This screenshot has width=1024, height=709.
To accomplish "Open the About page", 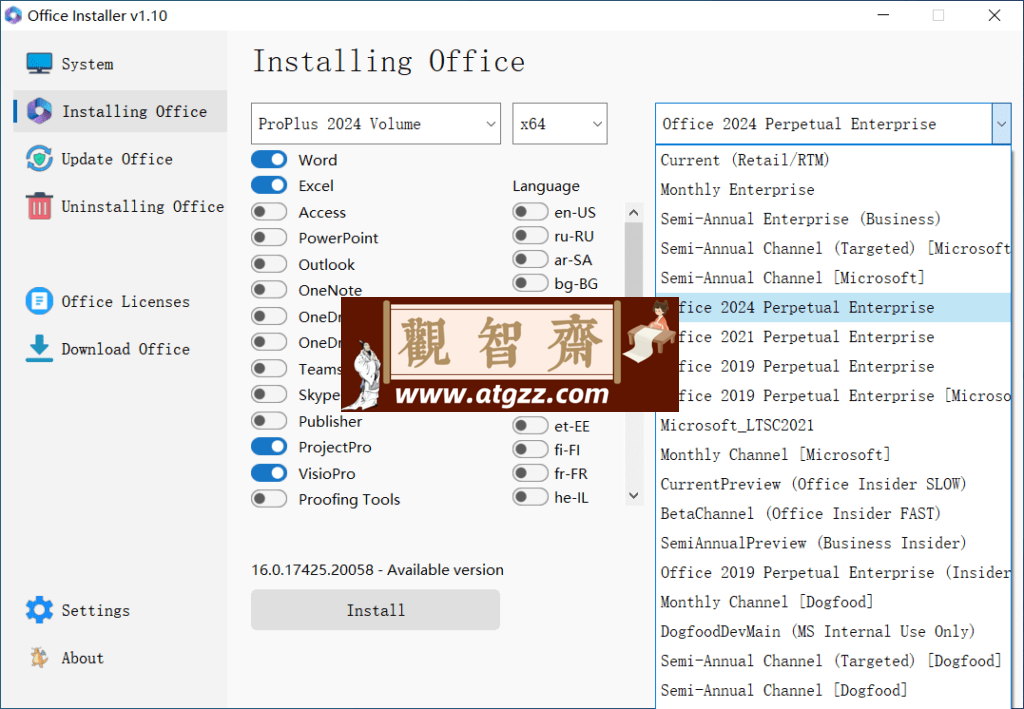I will point(120,657).
